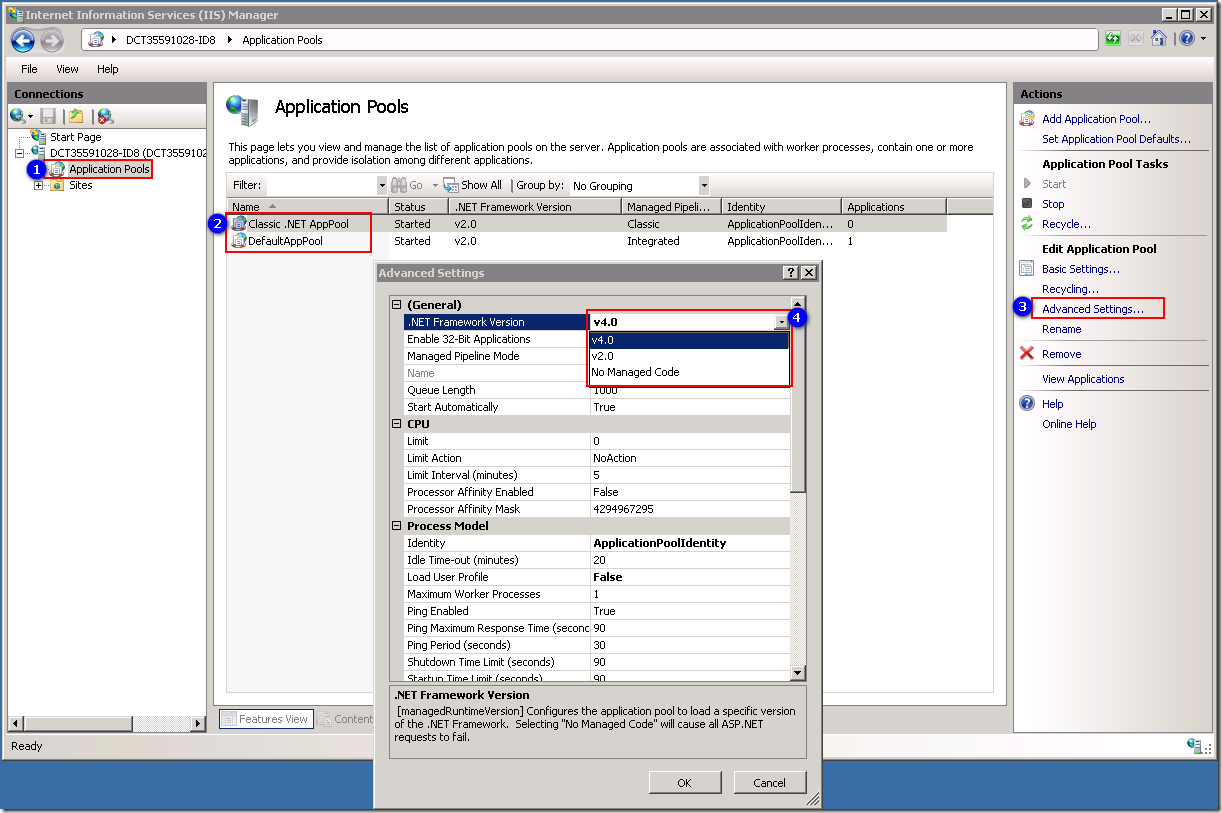1222x813 pixels.
Task: Click the grayed Forward navigation arrow
Action: pos(52,40)
